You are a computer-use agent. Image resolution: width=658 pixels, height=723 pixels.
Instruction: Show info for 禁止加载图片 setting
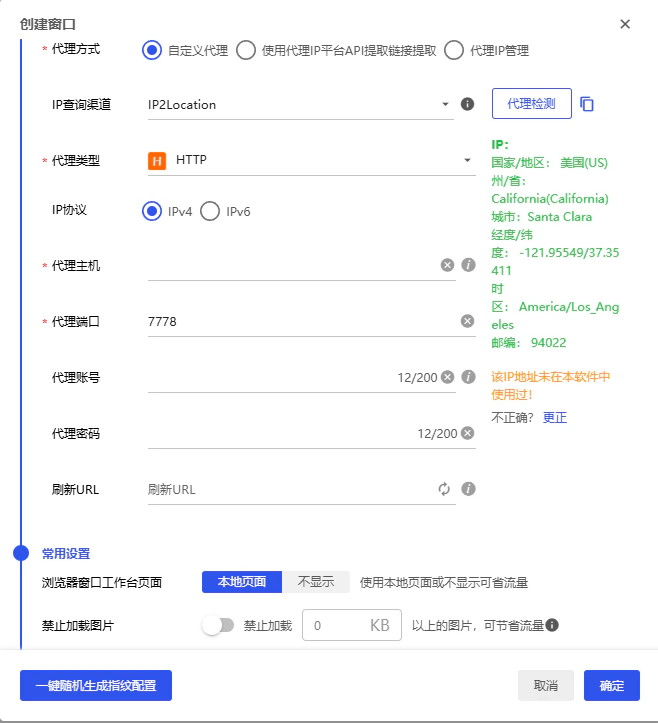tap(552, 625)
